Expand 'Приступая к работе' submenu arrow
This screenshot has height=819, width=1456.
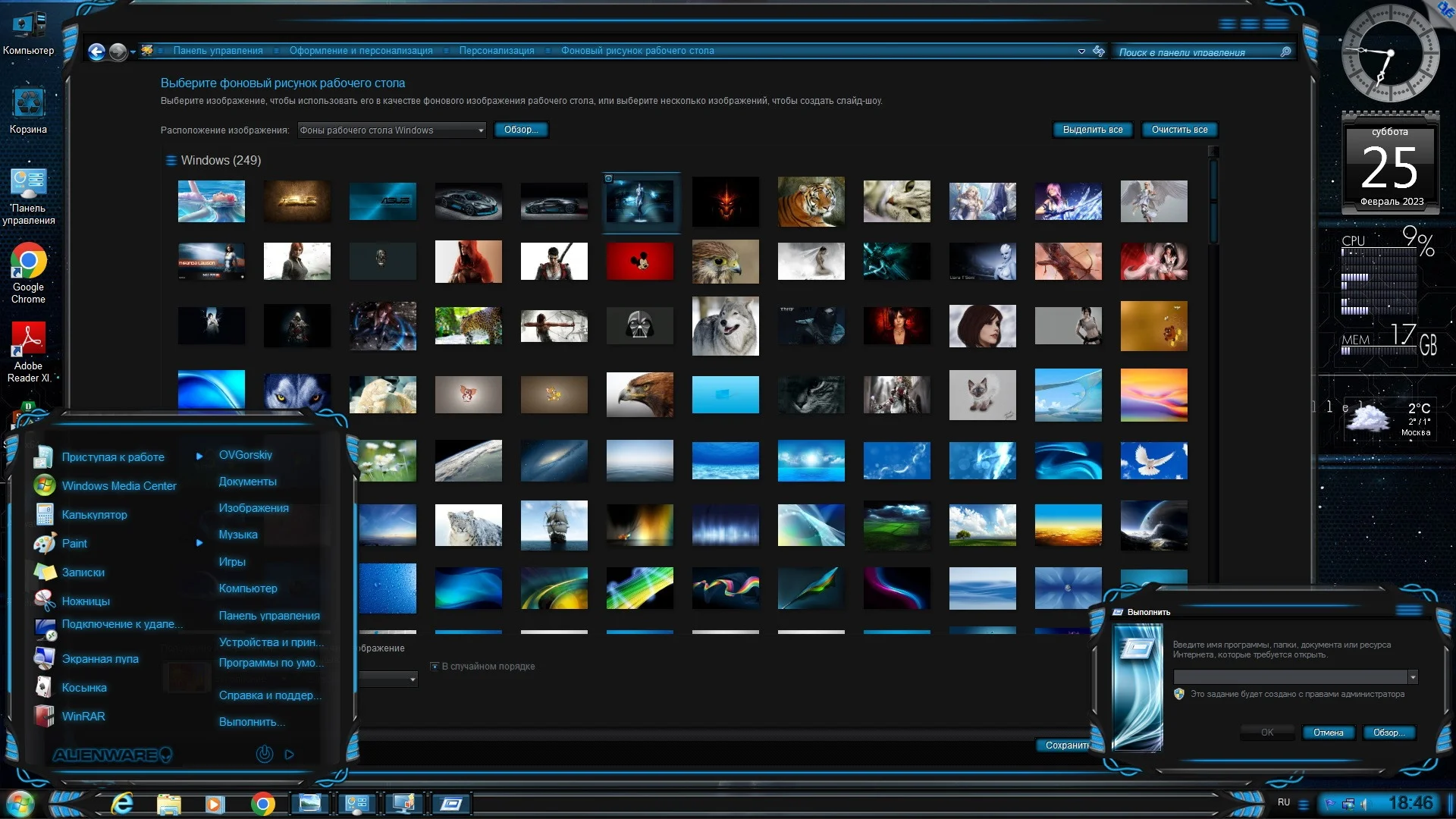(199, 457)
